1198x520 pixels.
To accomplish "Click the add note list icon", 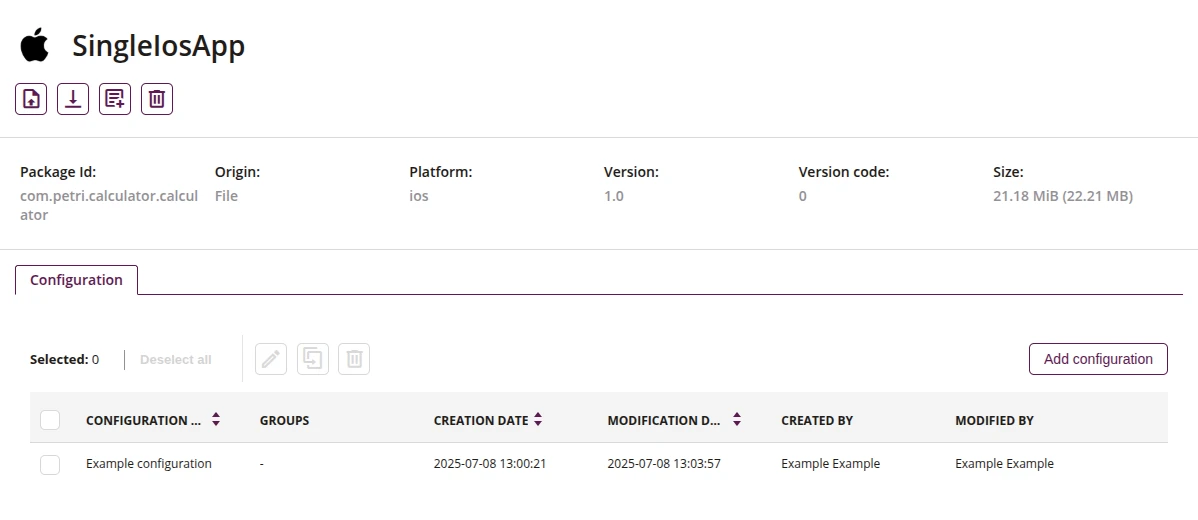I will (115, 99).
